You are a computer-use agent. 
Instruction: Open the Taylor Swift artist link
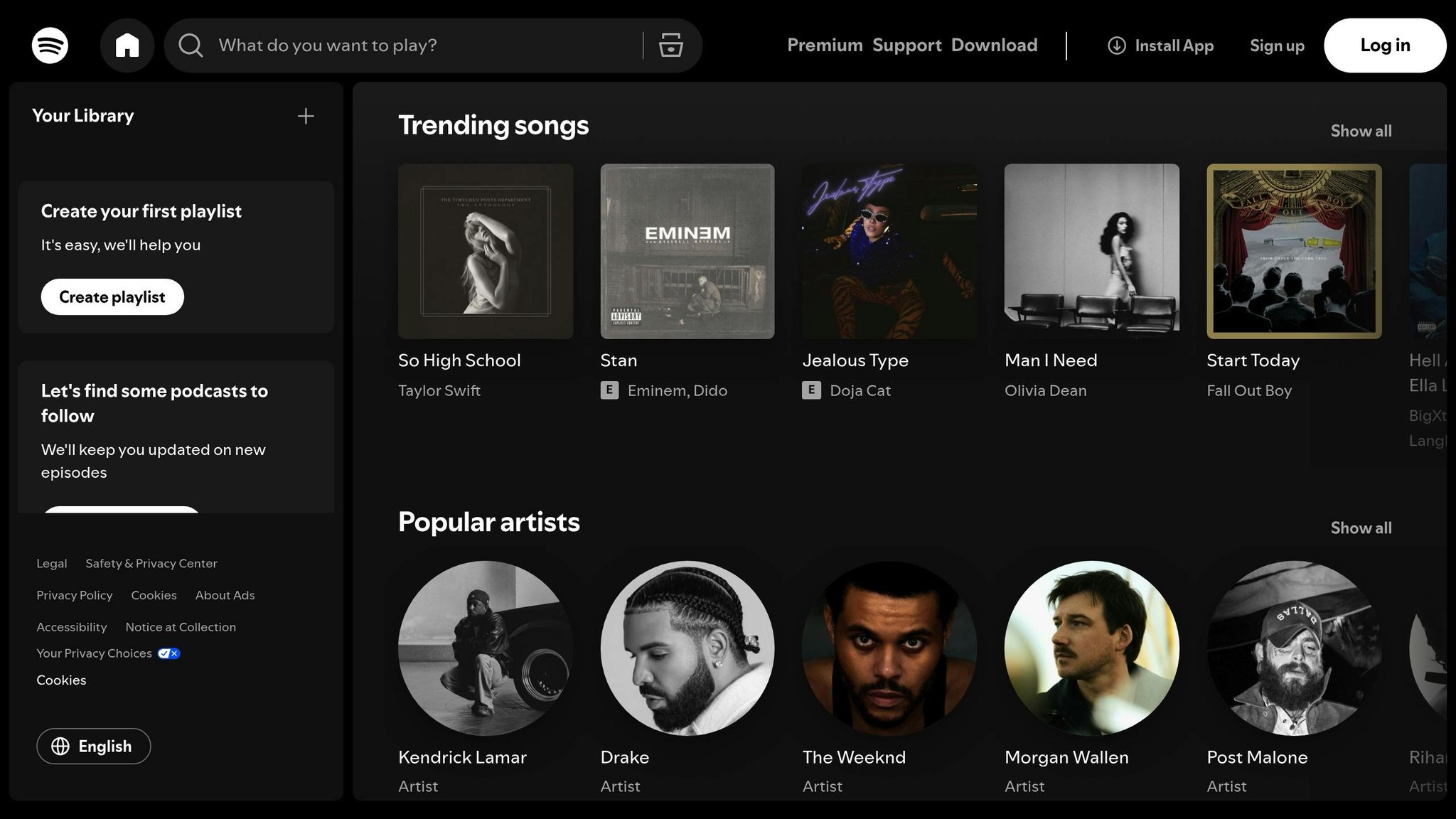coord(439,390)
